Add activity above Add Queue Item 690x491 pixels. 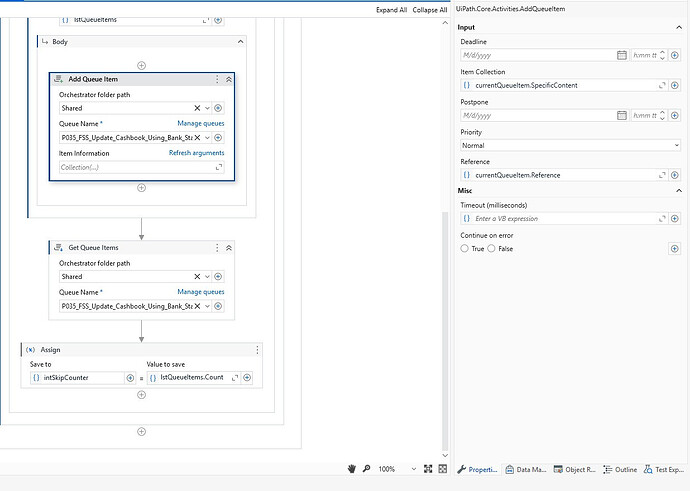click(x=141, y=66)
